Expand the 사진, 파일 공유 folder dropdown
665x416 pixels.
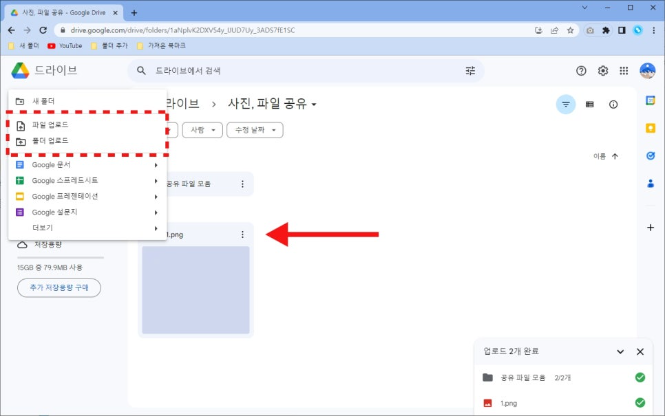(314, 105)
